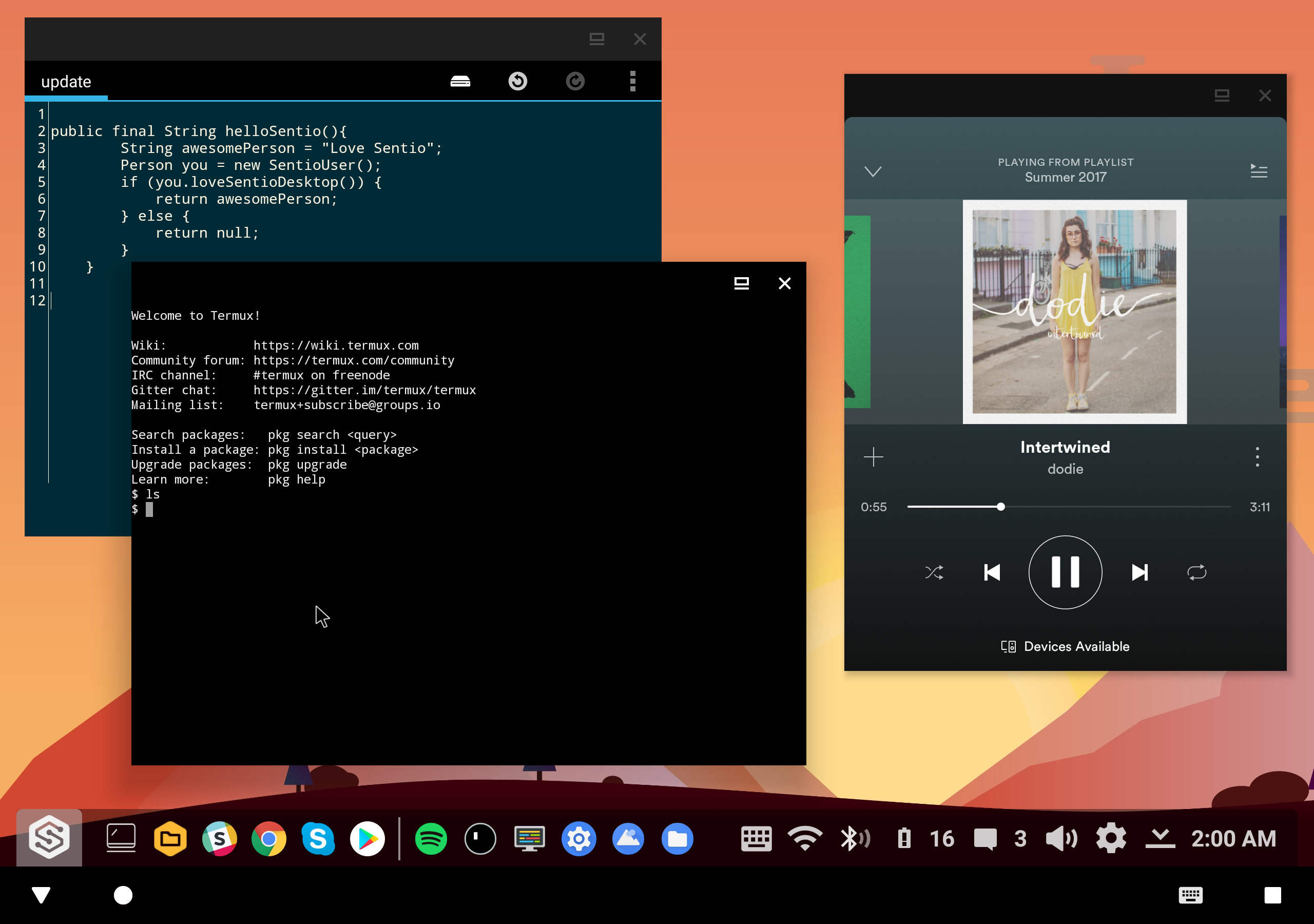Click the keyboard icon in the system tray
This screenshot has height=924, width=1314.
756,839
